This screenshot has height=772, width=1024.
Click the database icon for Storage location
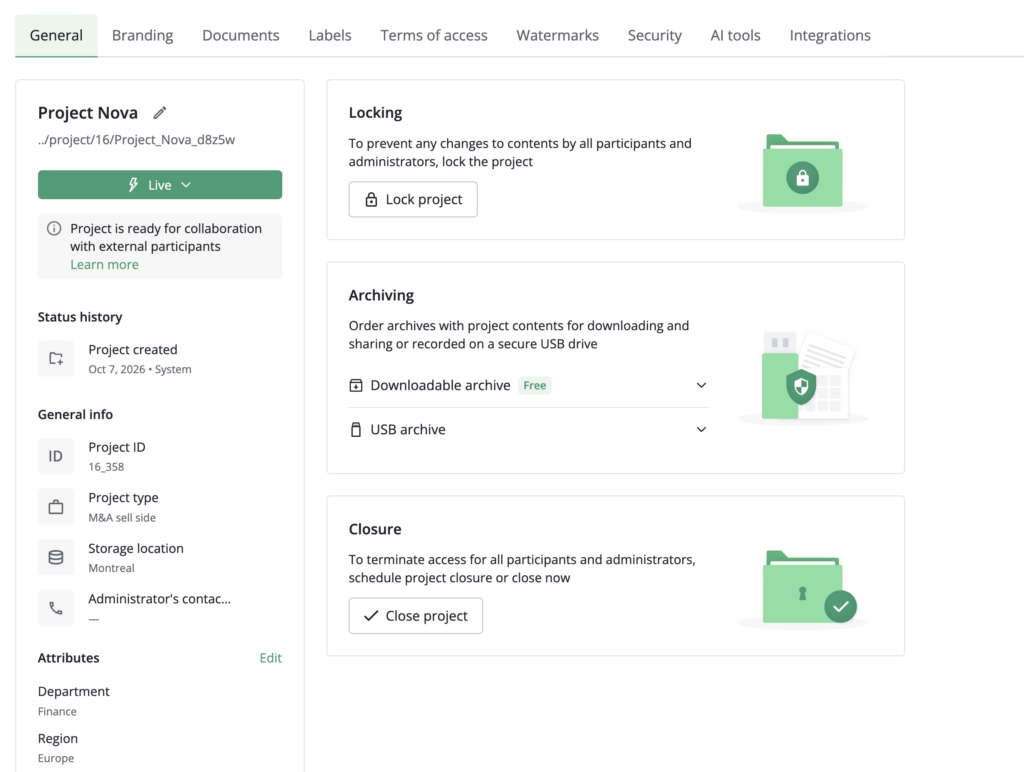click(x=56, y=557)
